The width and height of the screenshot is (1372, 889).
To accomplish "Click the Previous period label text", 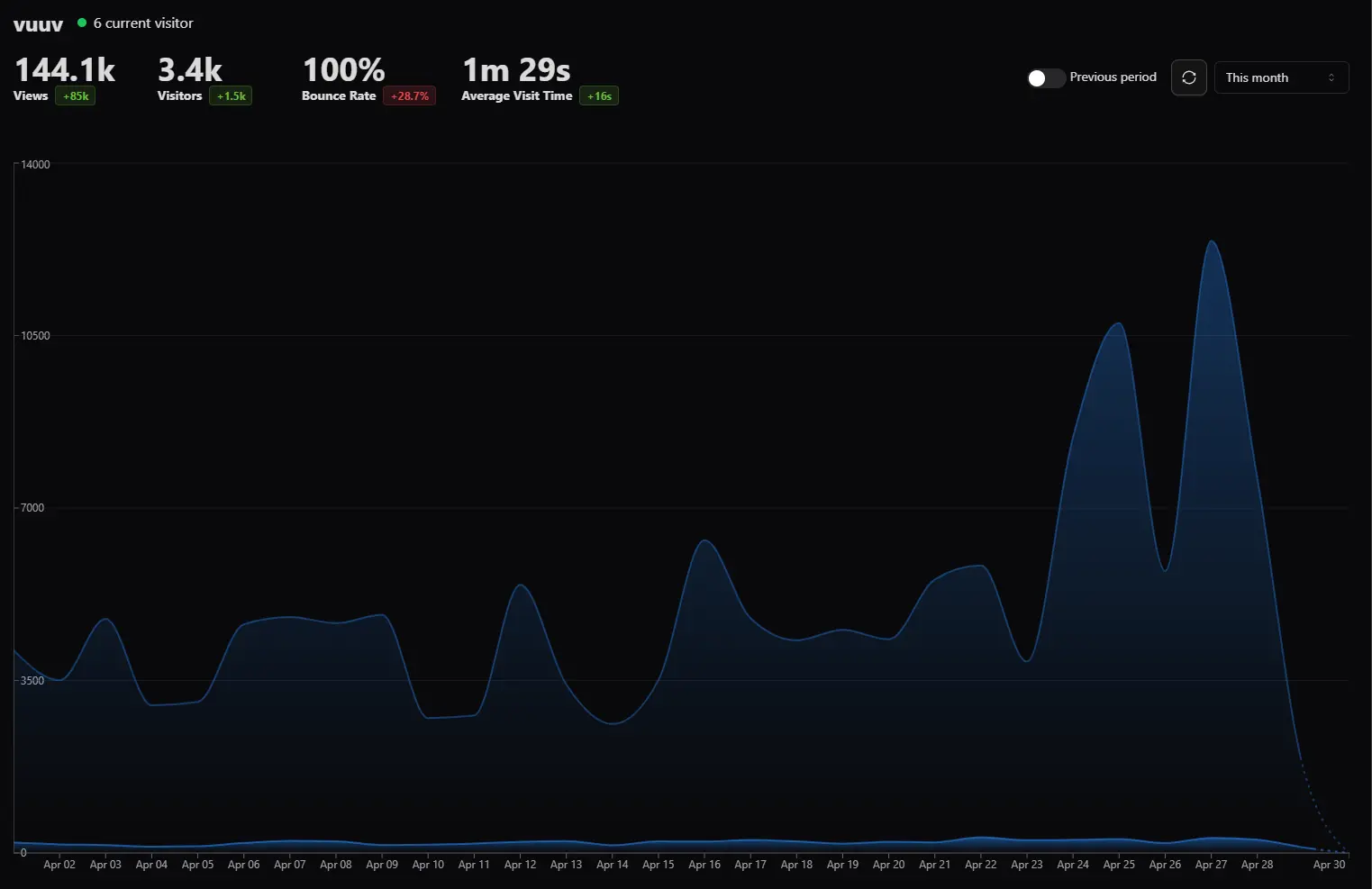I will pos(1113,77).
